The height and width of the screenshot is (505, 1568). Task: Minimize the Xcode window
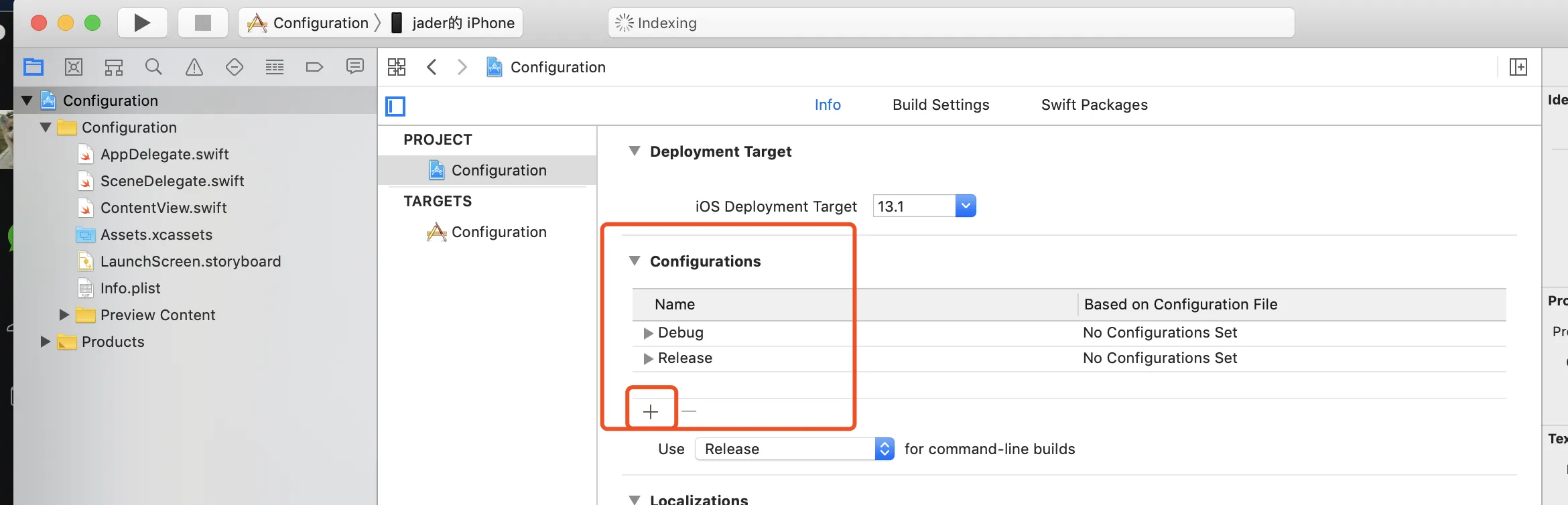click(x=66, y=23)
